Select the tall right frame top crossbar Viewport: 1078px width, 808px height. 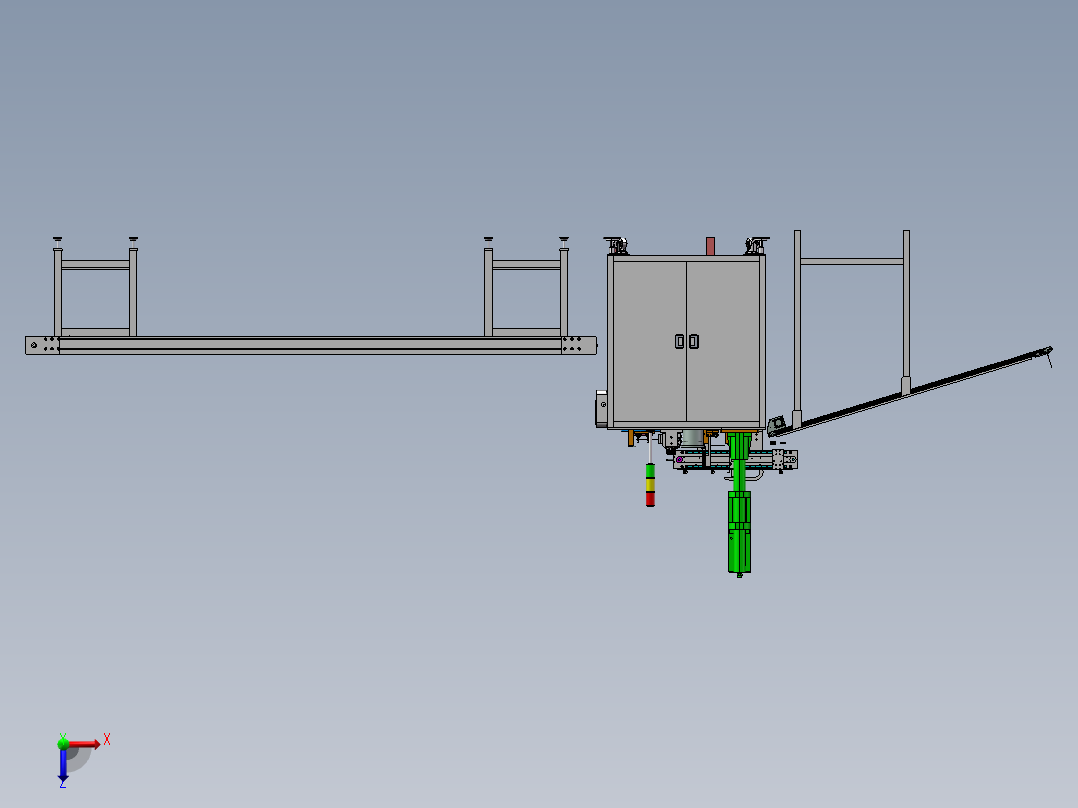tap(852, 261)
